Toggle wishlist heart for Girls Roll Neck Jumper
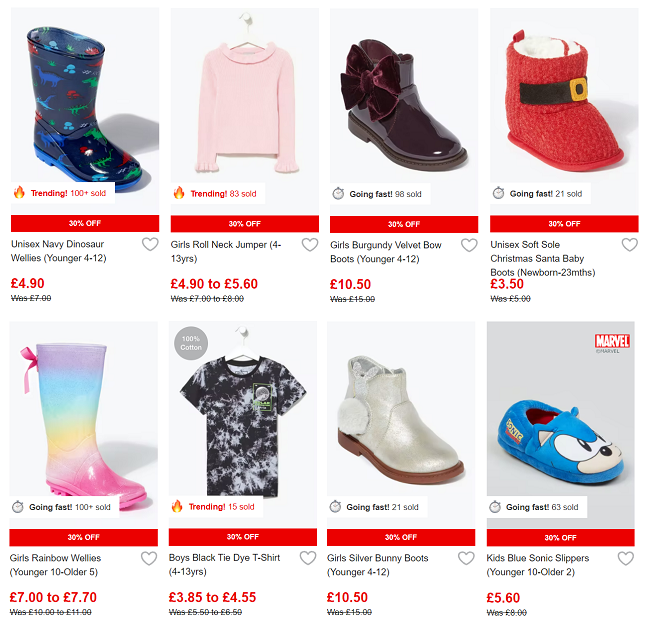This screenshot has height=627, width=650. coord(310,245)
